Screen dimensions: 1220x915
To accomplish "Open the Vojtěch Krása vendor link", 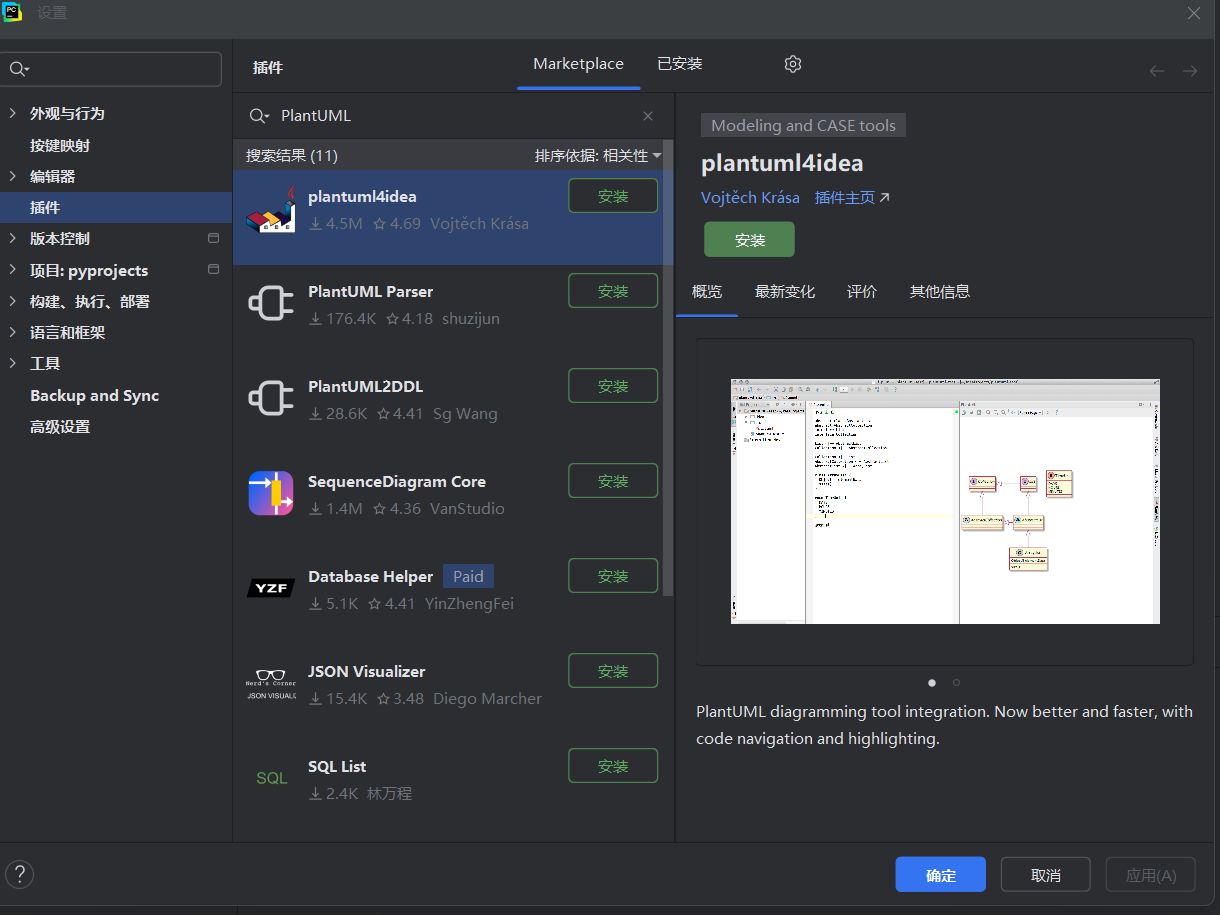I will [x=750, y=198].
